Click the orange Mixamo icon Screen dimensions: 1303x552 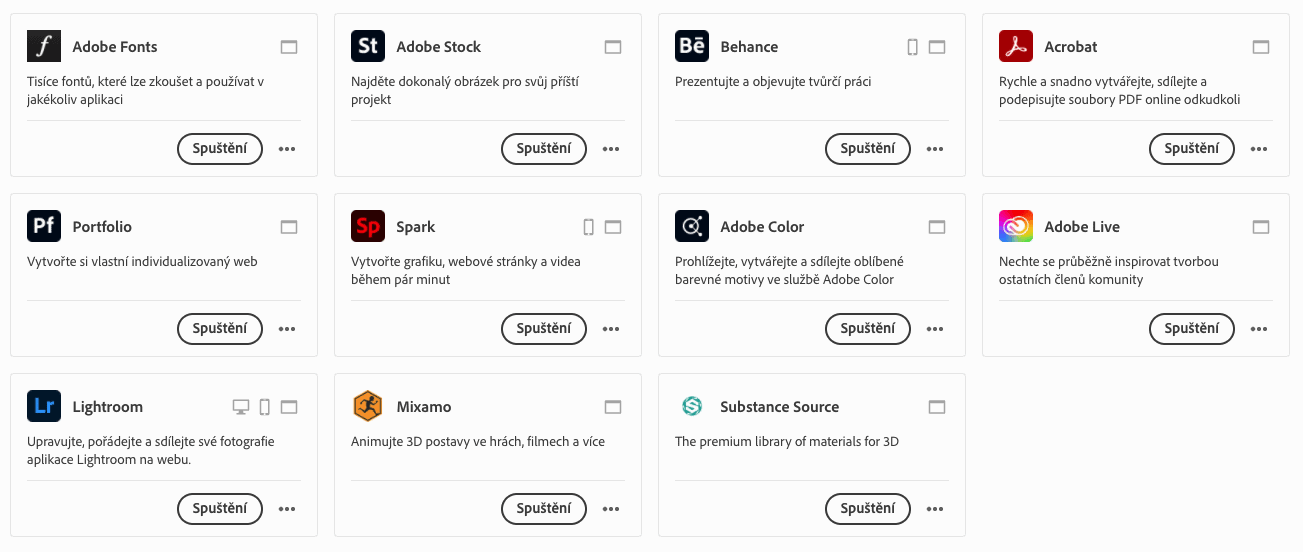coord(368,407)
